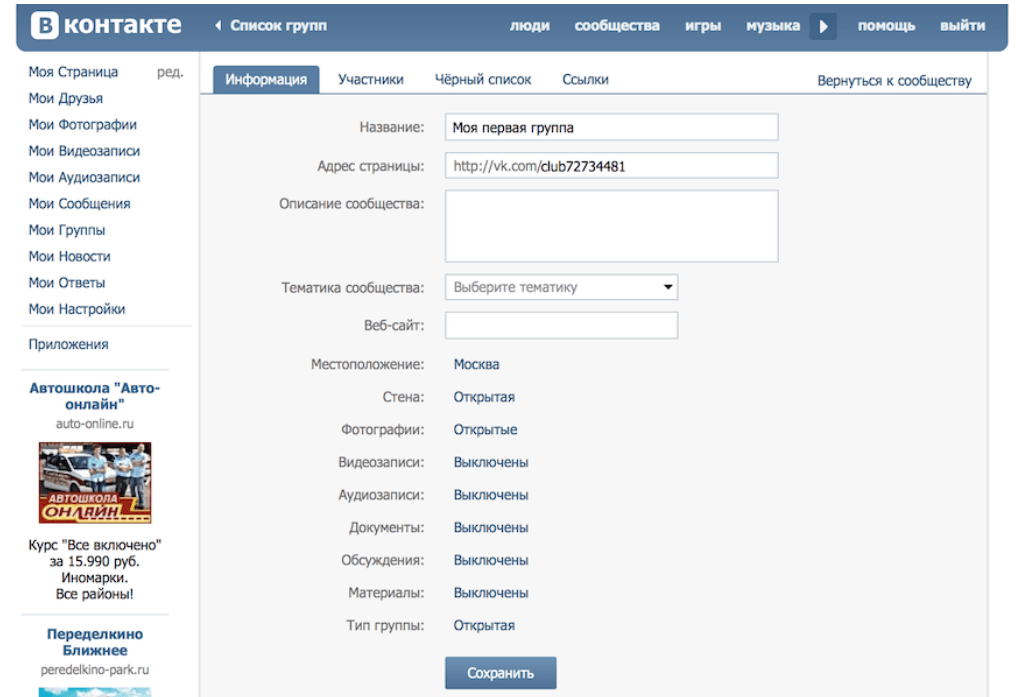This screenshot has width=1017, height=697.
Task: Open Мои Группы
Action: (67, 230)
